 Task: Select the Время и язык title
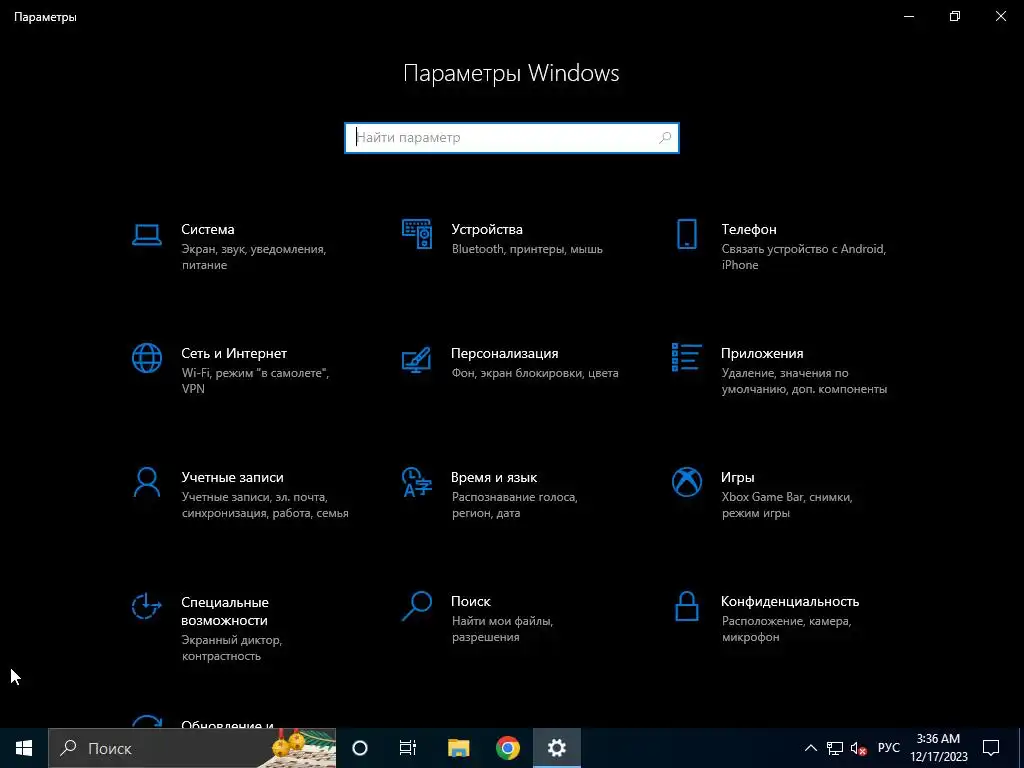[x=494, y=477]
